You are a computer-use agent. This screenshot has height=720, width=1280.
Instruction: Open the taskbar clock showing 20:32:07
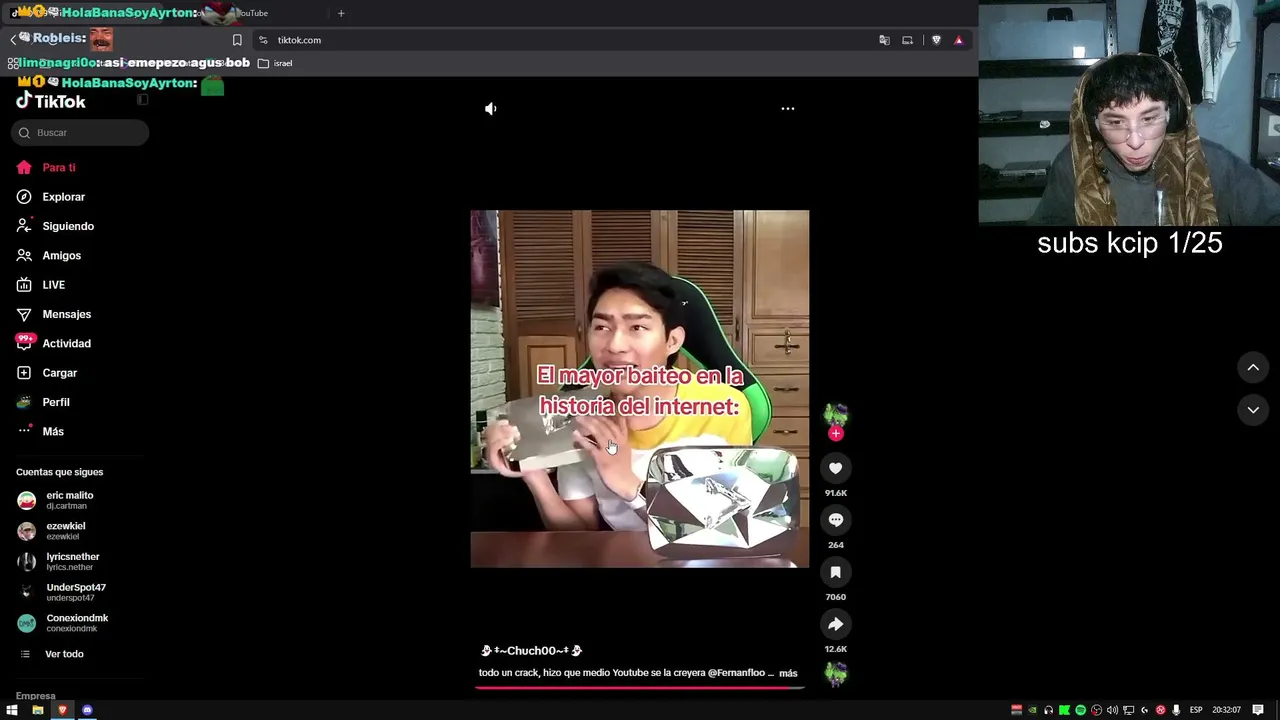click(1226, 710)
